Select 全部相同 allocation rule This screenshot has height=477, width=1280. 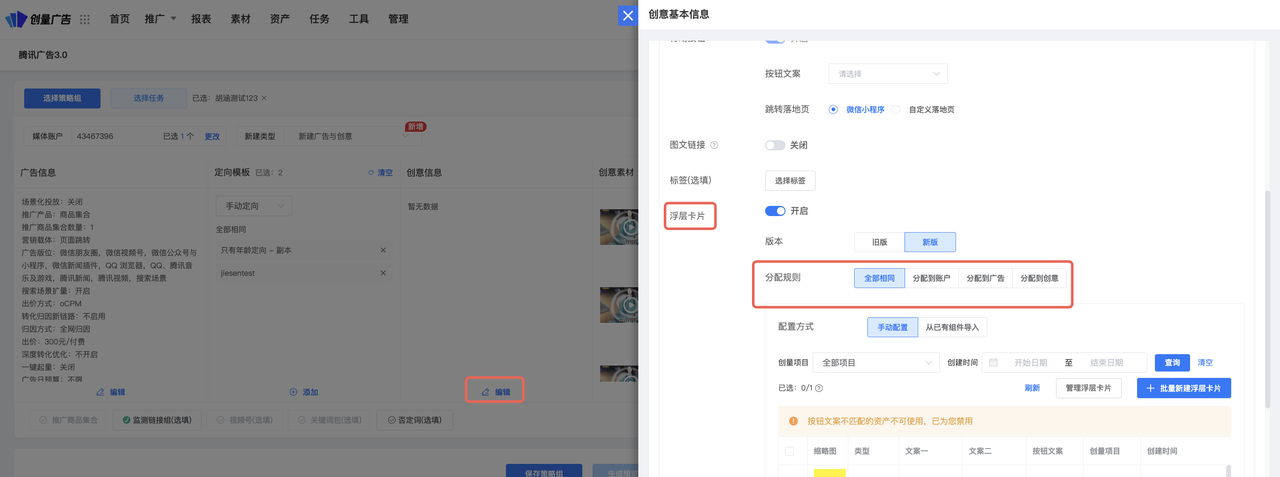[x=880, y=278]
